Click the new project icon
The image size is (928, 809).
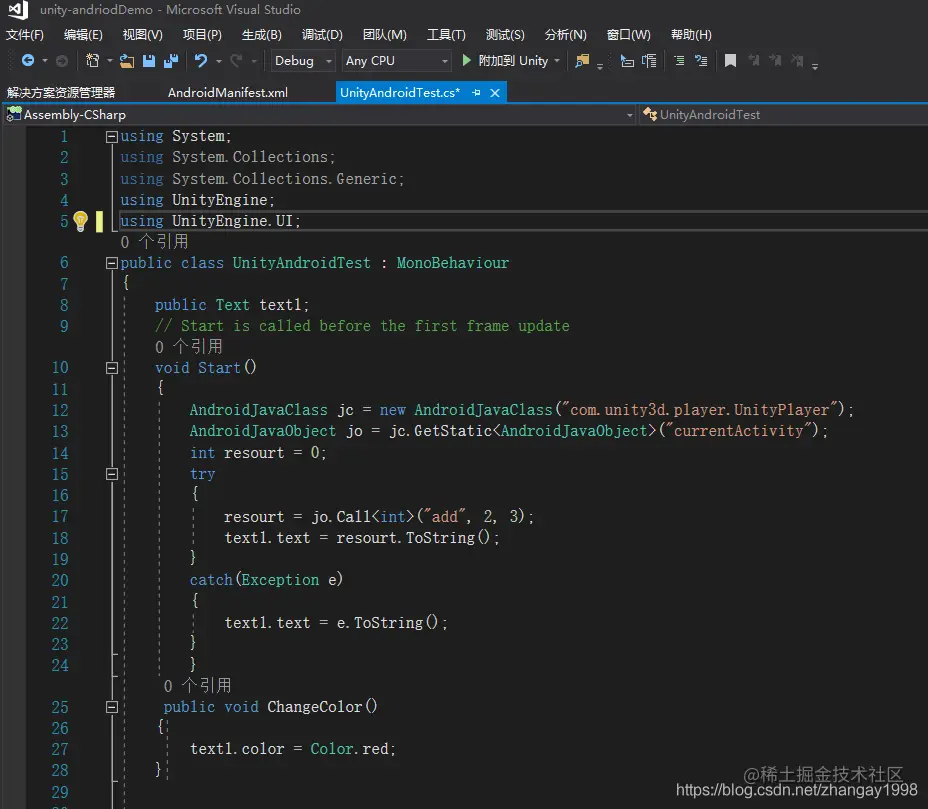[x=93, y=60]
